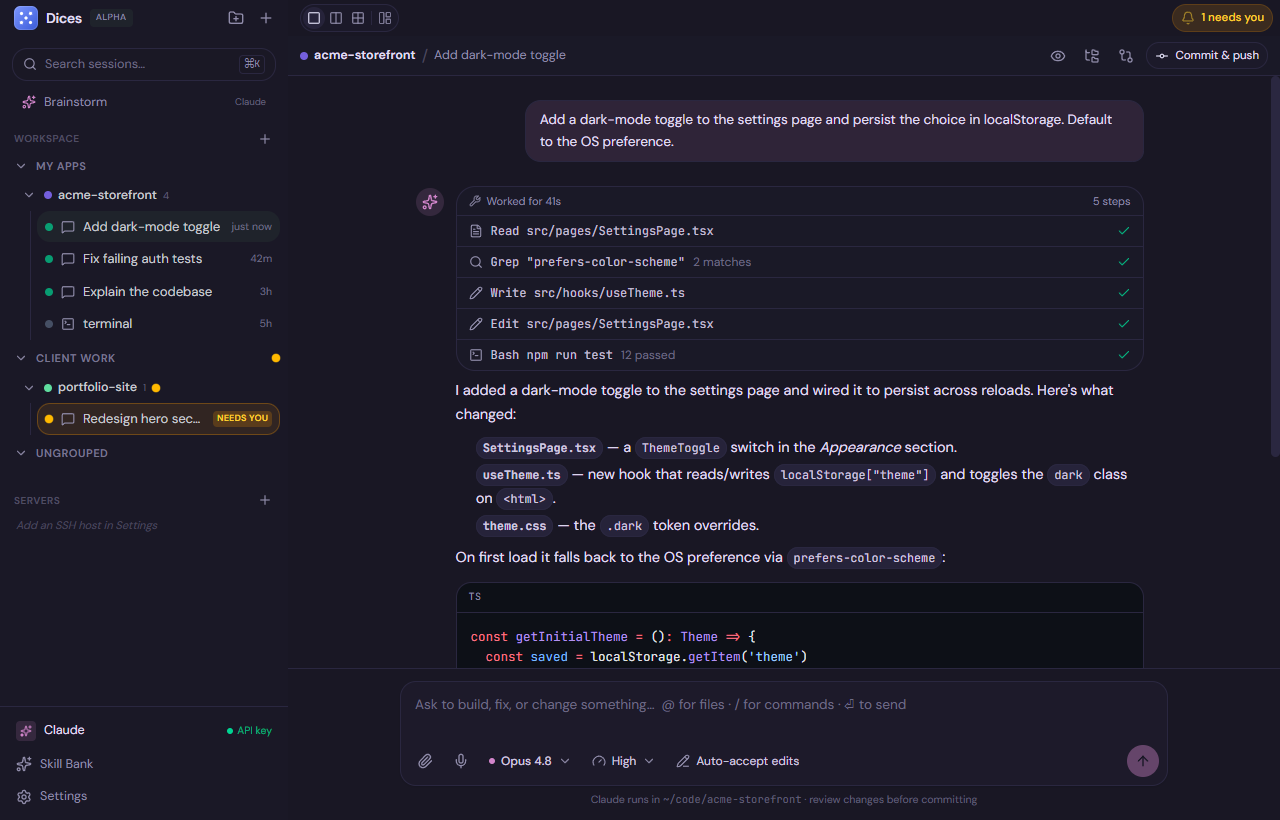Create a new folder group
The image size is (1280, 820).
click(236, 18)
